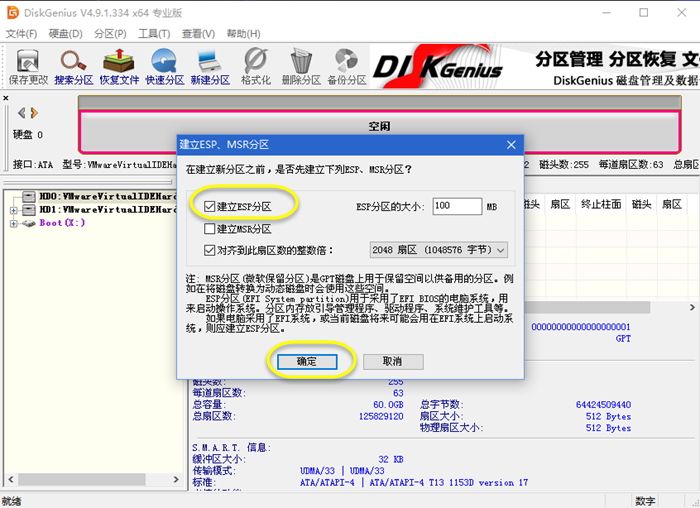Close the disk map pane with small x
This screenshot has width=700, height=508.
pos(6,98)
